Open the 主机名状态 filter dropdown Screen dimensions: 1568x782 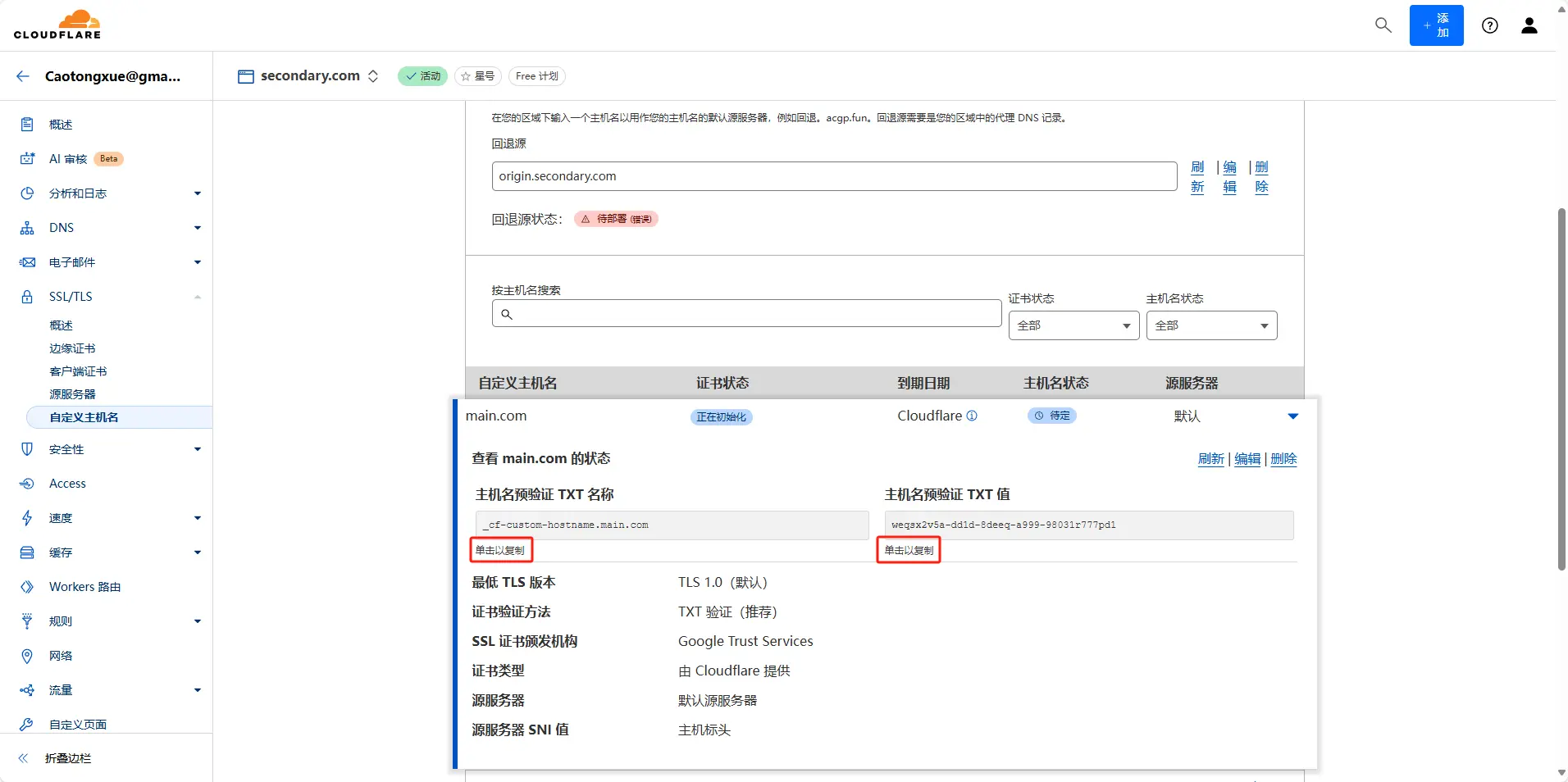click(x=1211, y=325)
